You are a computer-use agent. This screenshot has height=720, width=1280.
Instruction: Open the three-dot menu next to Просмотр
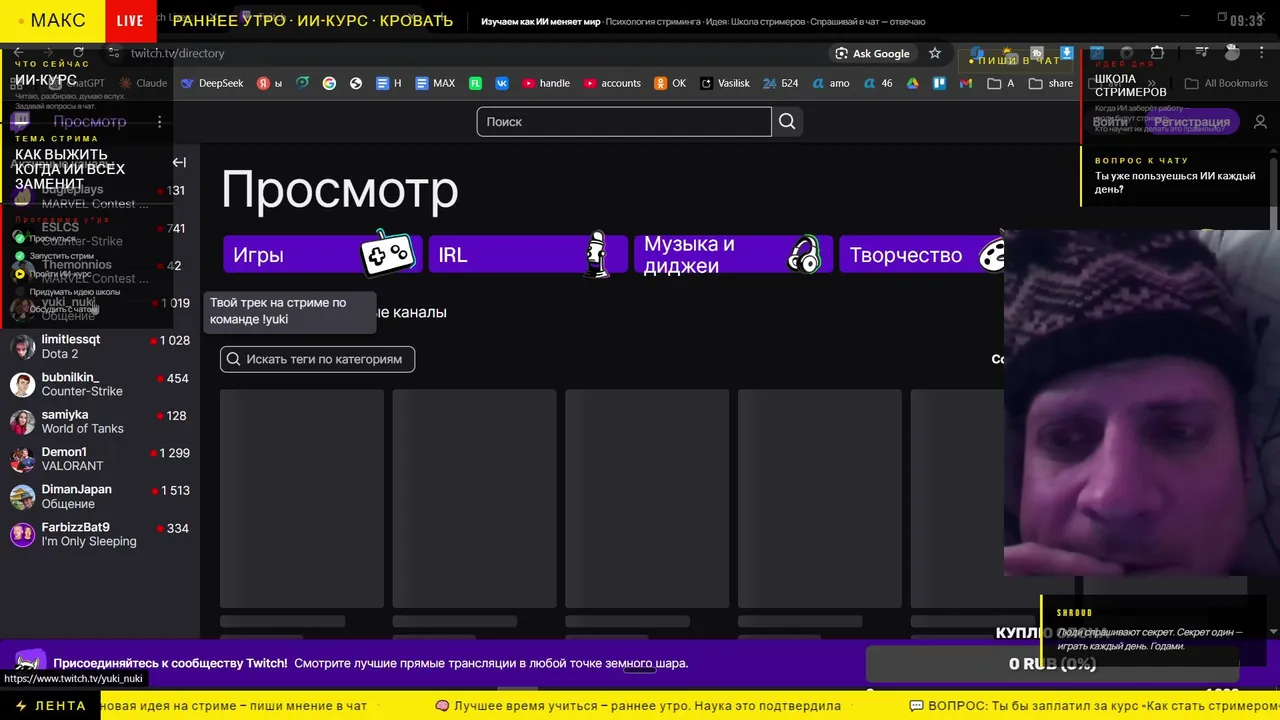pos(160,122)
